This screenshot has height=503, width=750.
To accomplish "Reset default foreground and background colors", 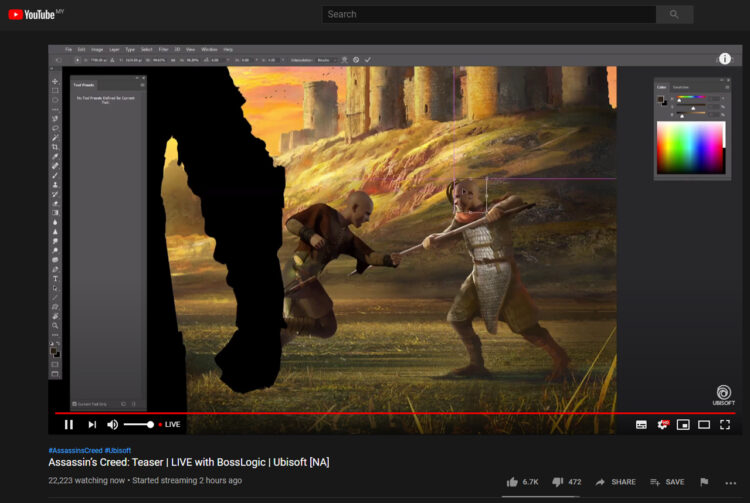I will pyautogui.click(x=53, y=343).
